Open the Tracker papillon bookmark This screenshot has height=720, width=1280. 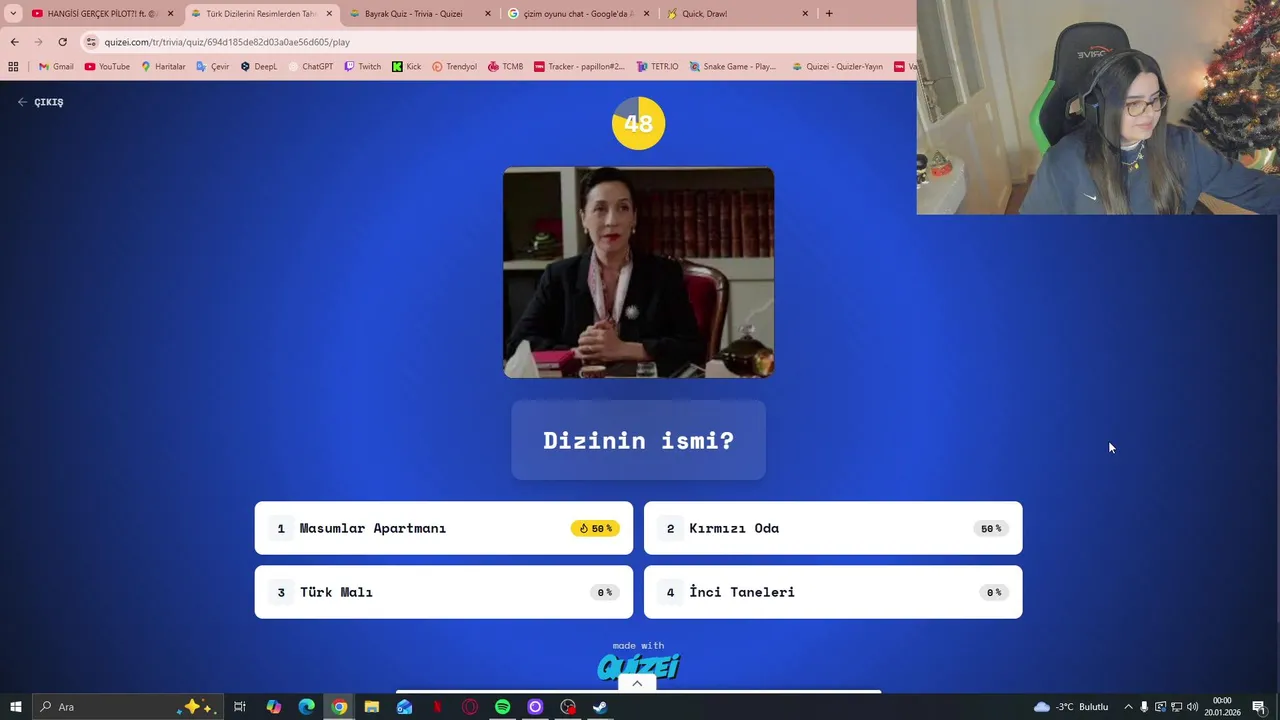tap(579, 67)
